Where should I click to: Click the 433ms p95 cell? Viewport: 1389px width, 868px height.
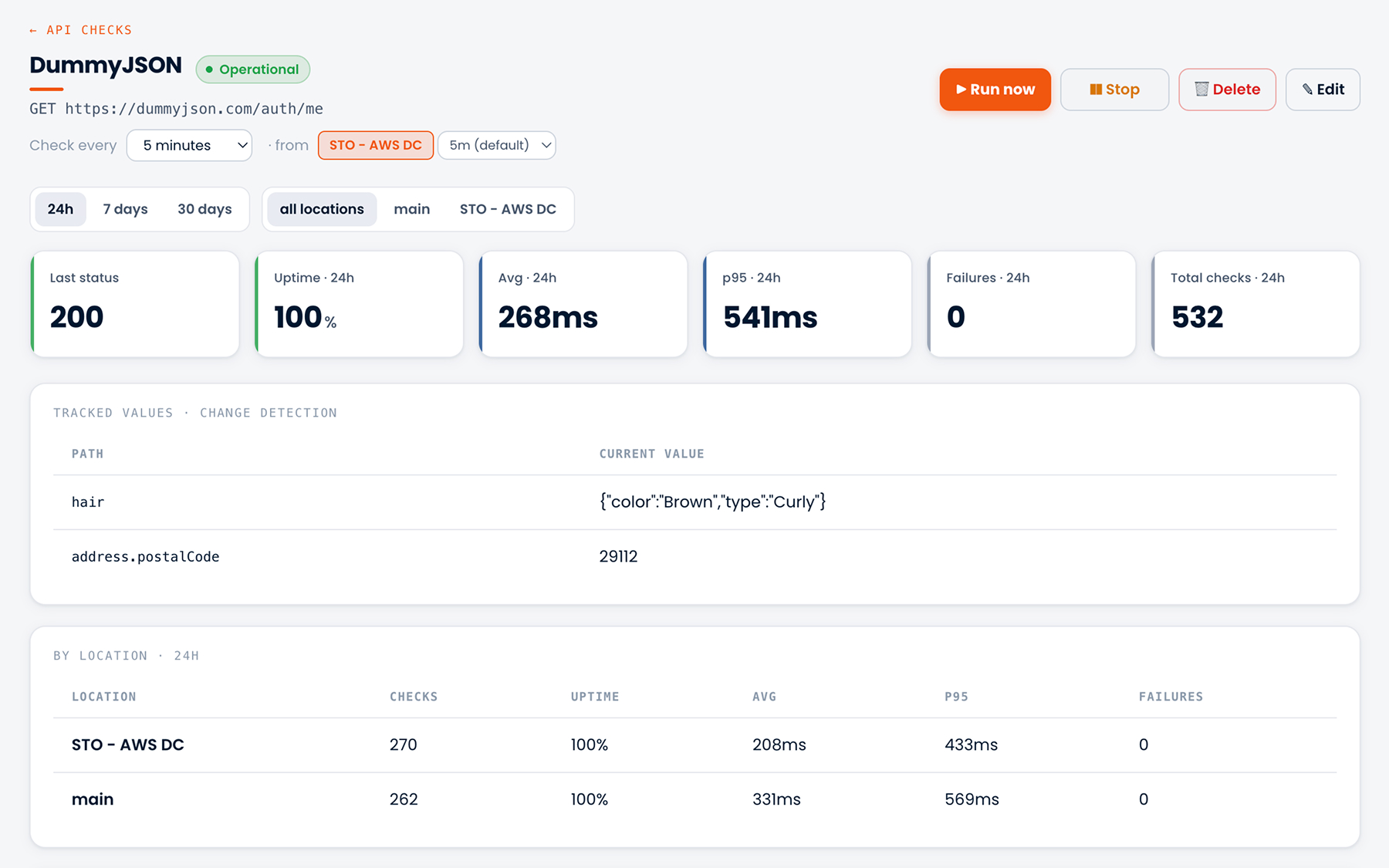tap(971, 745)
